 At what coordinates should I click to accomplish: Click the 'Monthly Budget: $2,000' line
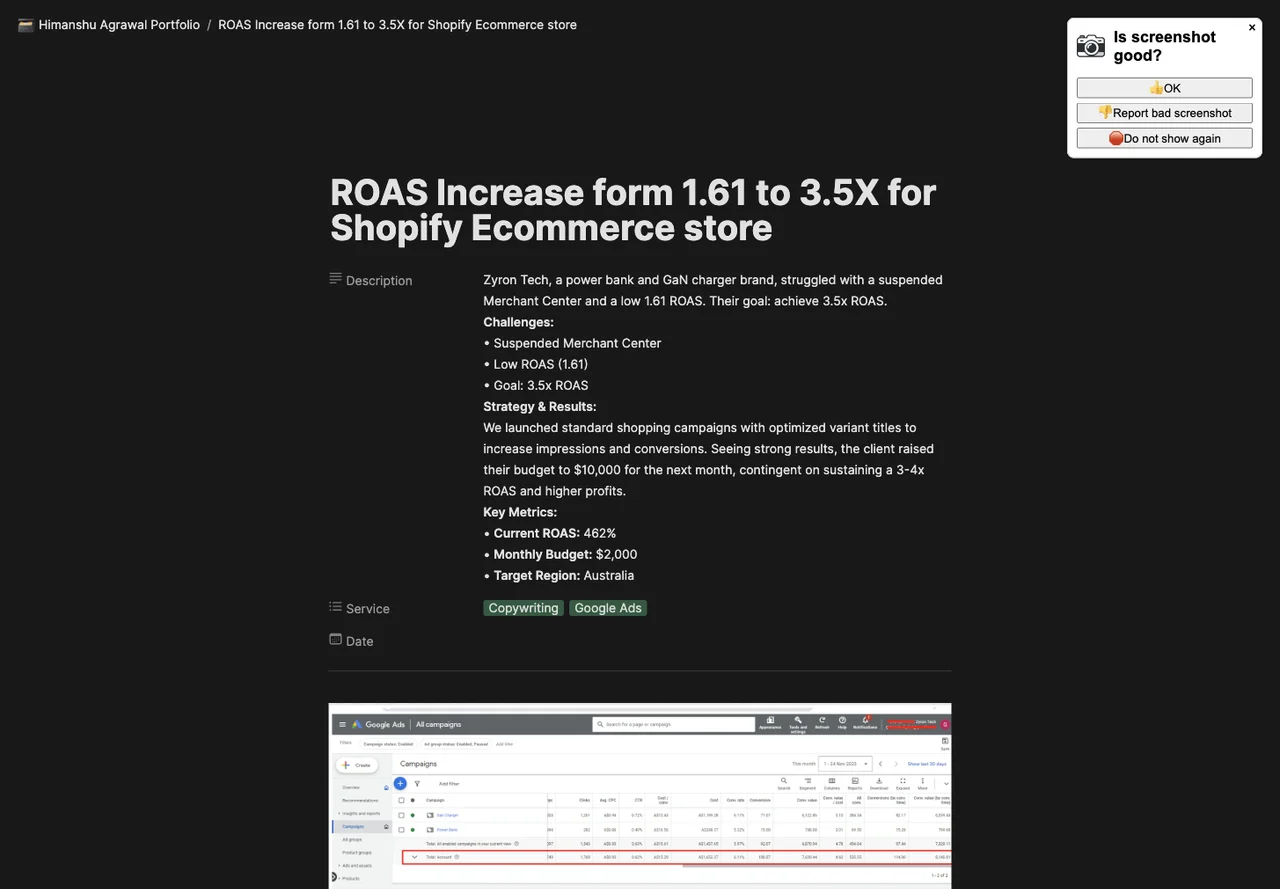click(560, 554)
